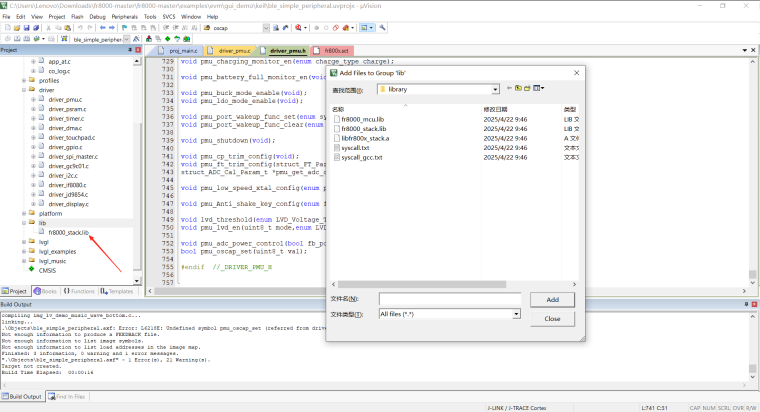The image size is (760, 412).
Task: Click the file name input field
Action: tap(448, 299)
